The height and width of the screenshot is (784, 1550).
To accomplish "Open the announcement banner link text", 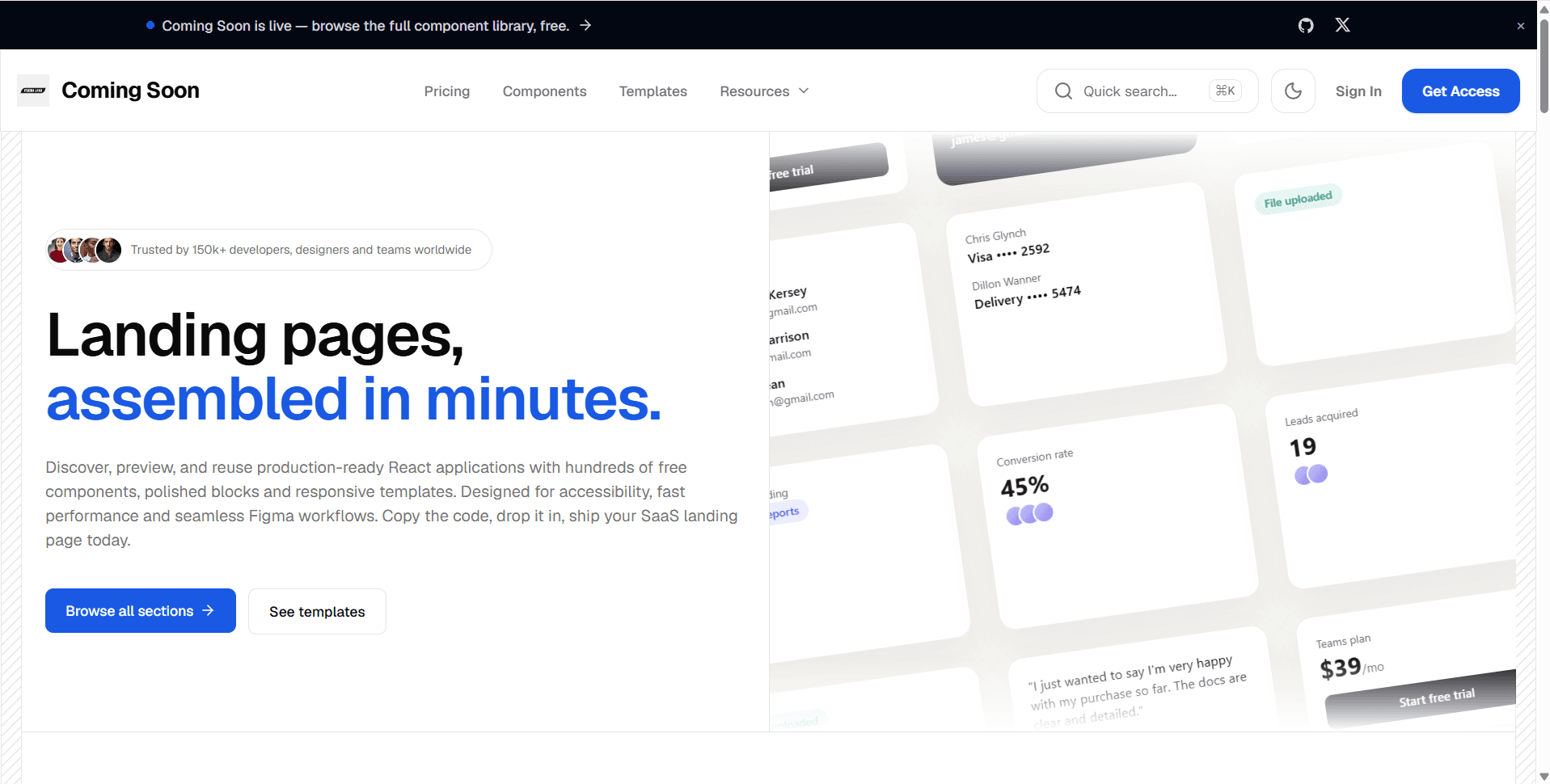I will coord(365,26).
